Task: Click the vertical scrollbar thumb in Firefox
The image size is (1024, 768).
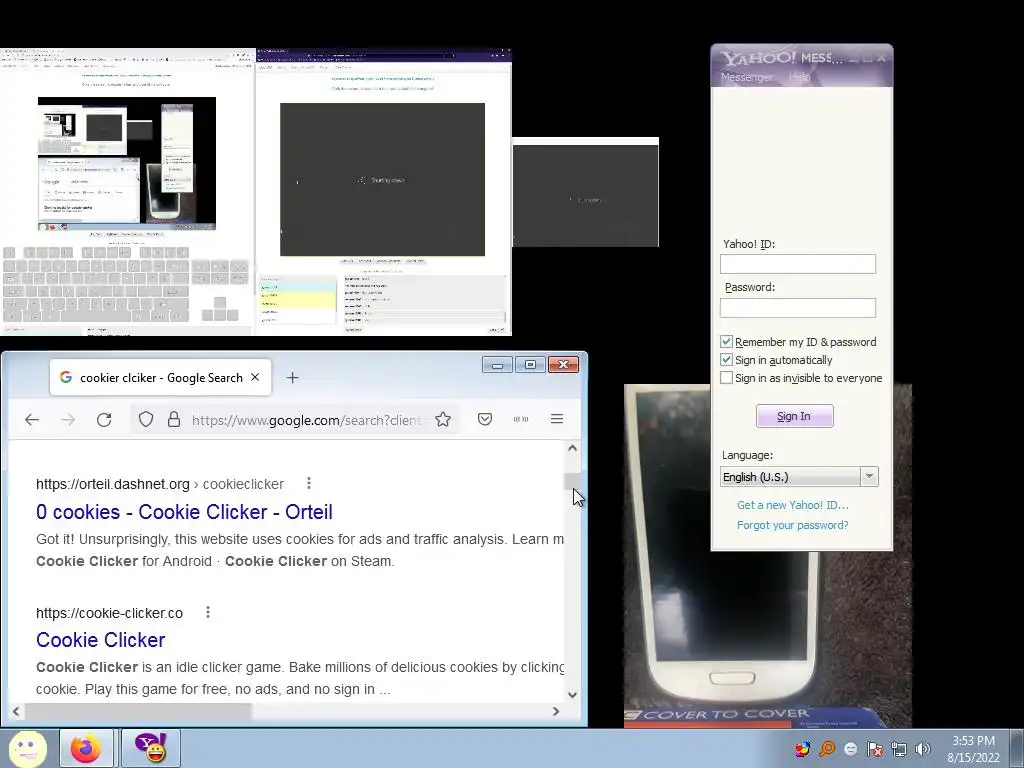Action: (572, 481)
